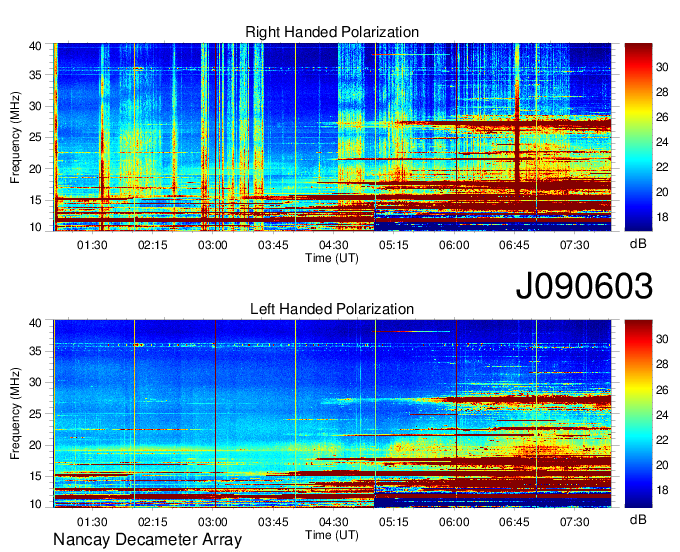Click Time (UT) label under Right Handed plot
Screen dimensions: 680x552
(332, 258)
